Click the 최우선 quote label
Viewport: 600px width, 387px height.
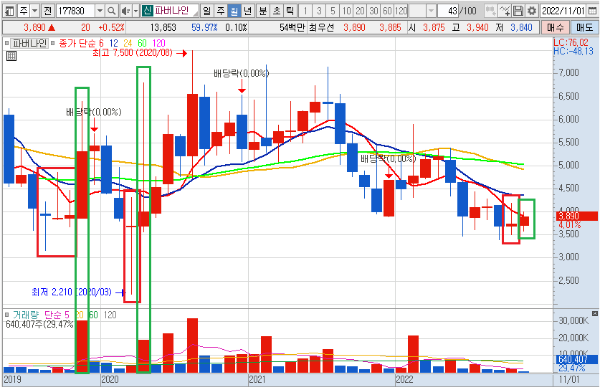[x=321, y=28]
